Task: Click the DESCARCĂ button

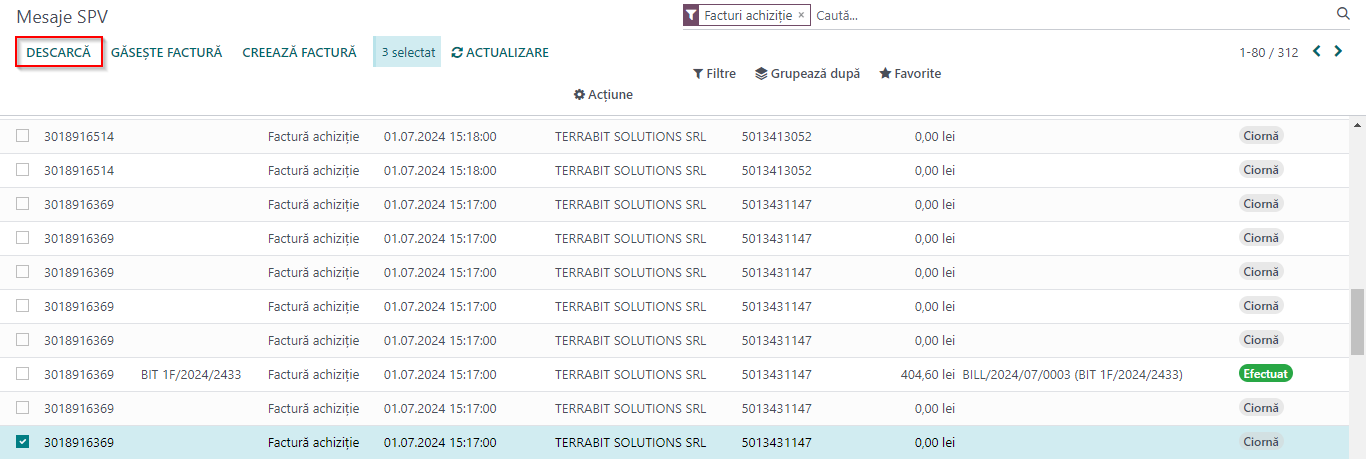Action: [59, 52]
